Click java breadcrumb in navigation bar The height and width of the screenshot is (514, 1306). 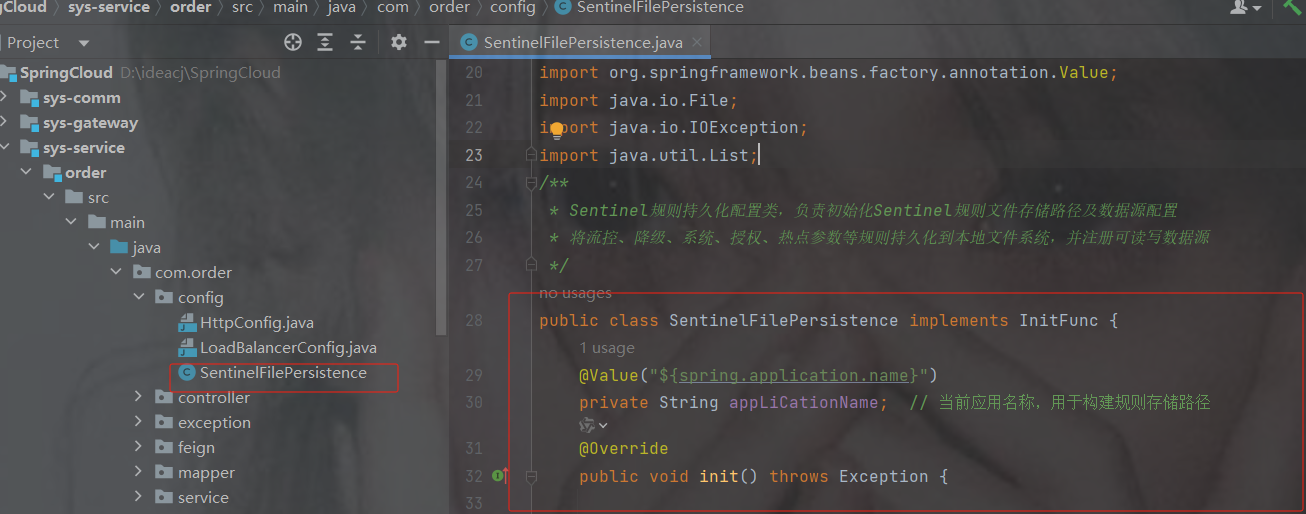point(343,7)
